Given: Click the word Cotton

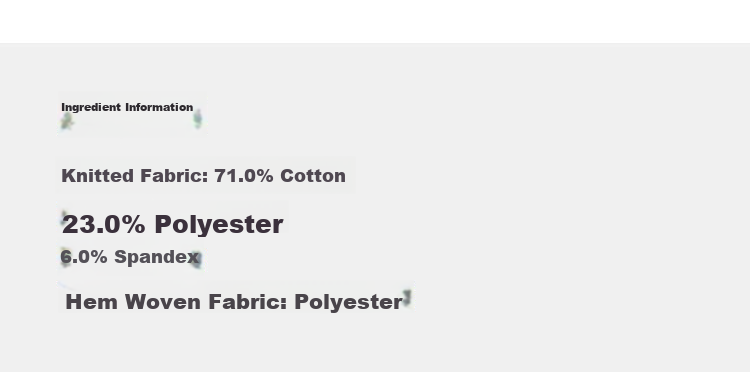Looking at the screenshot, I should pos(313,175).
